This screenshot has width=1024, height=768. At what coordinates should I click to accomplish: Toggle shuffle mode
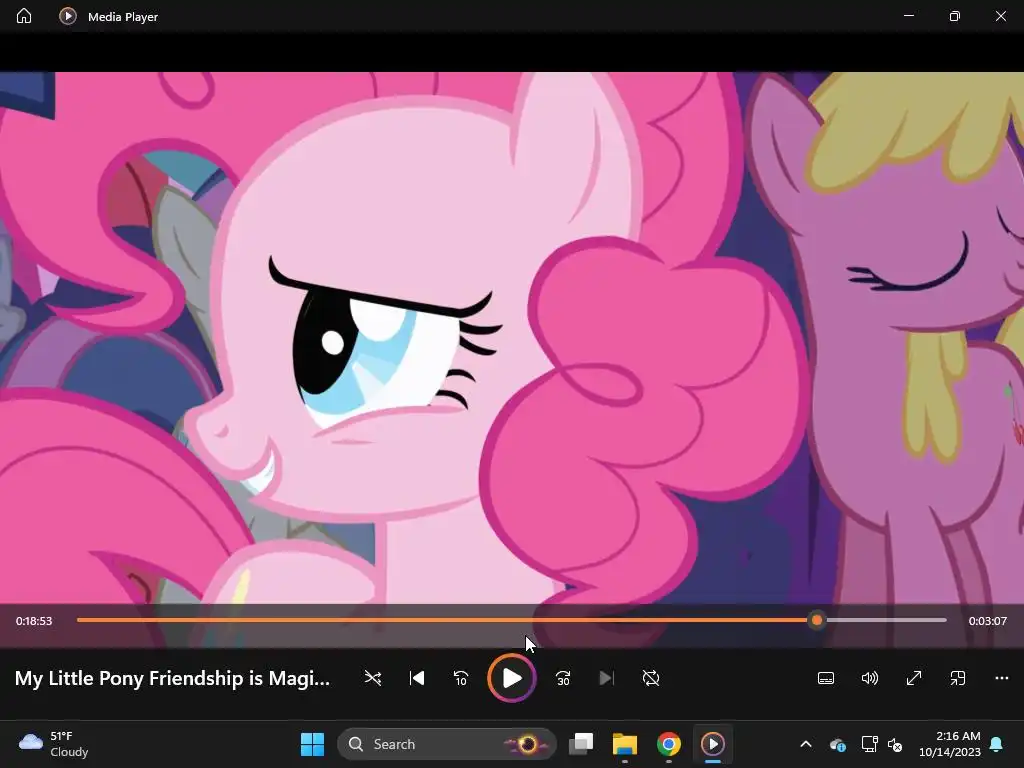(373, 678)
